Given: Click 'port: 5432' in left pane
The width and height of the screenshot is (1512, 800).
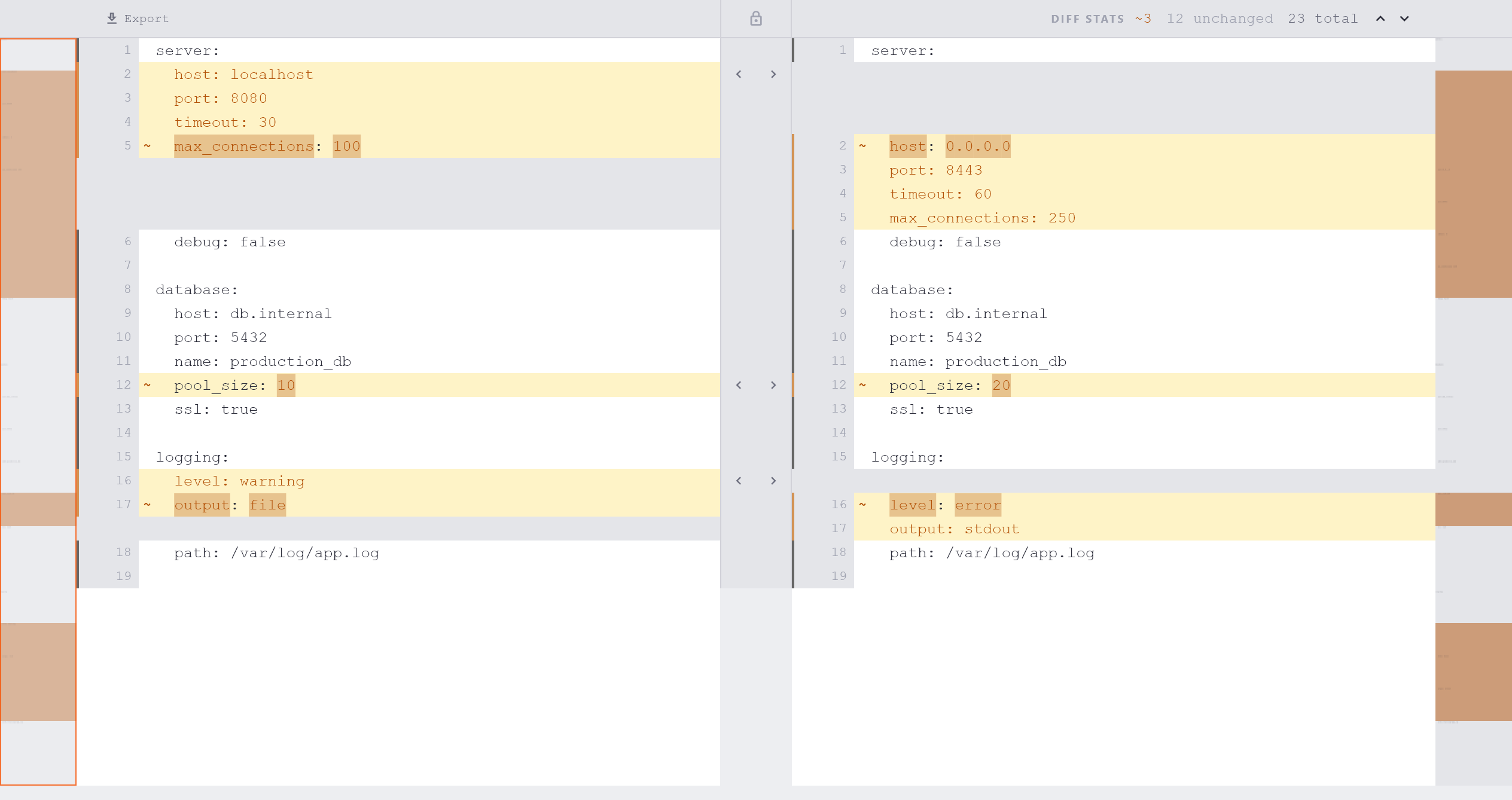Looking at the screenshot, I should pos(221,337).
